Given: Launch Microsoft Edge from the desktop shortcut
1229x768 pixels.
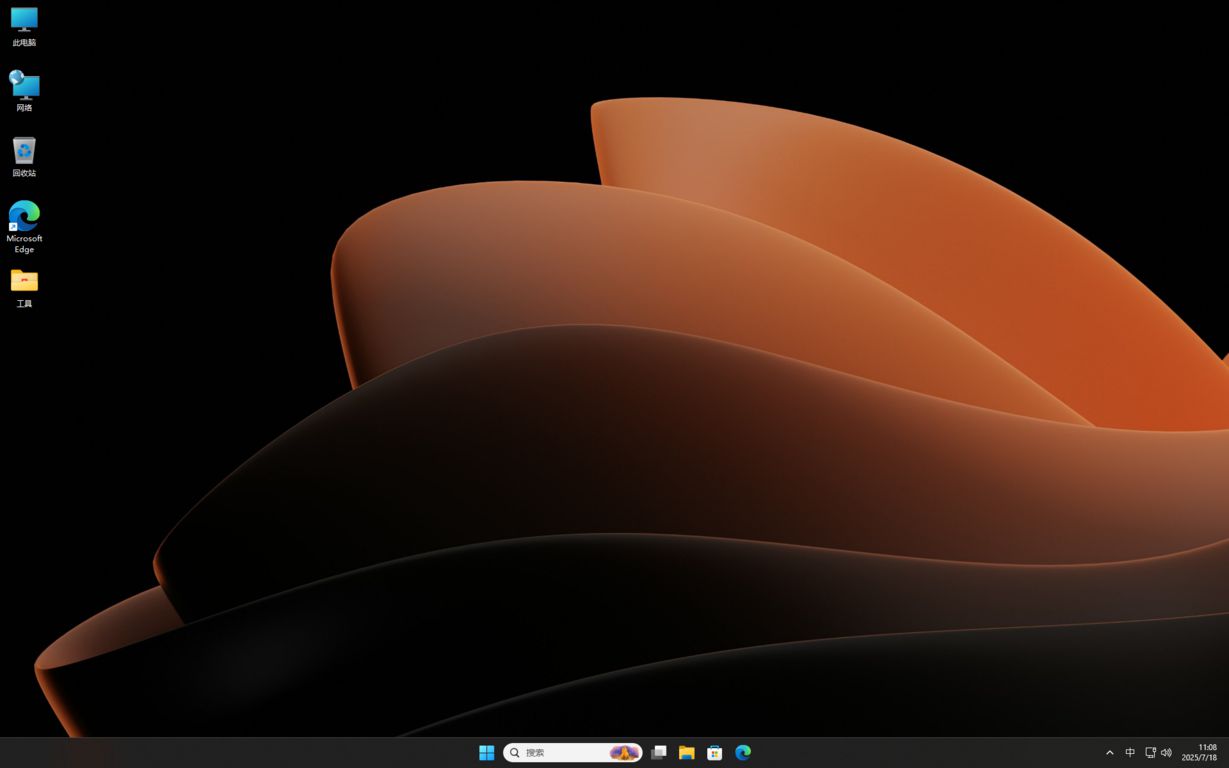Looking at the screenshot, I should click(x=23, y=218).
